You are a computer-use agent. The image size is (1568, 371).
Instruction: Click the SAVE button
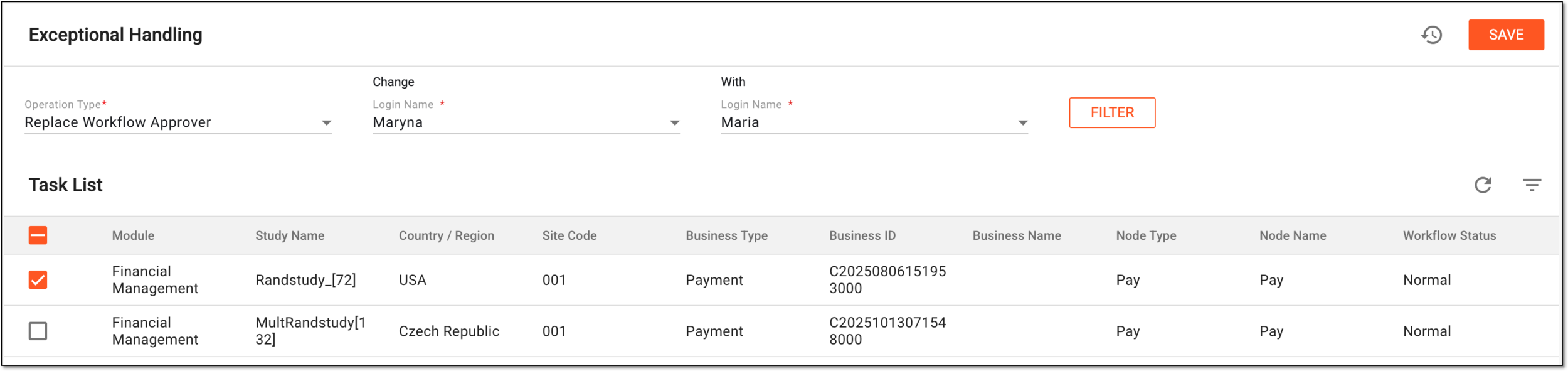tap(1506, 35)
